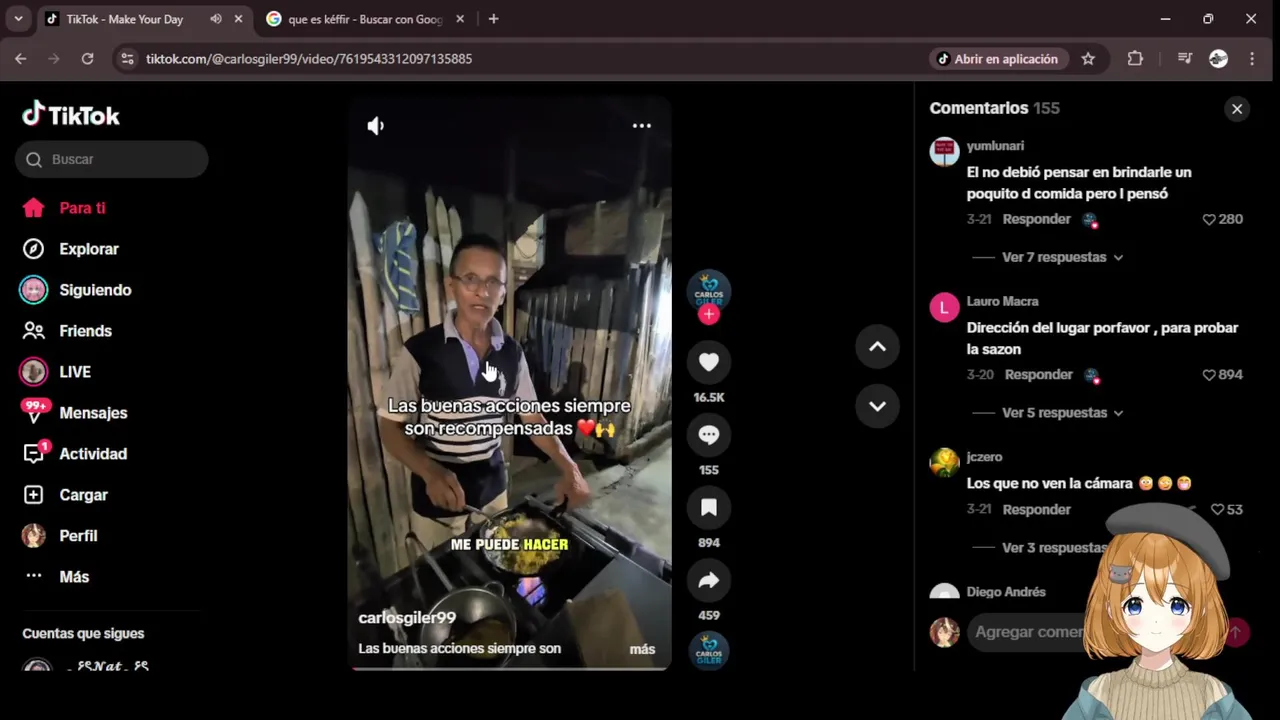1280x720 pixels.
Task: Save video with the bookmark icon
Action: pos(709,508)
